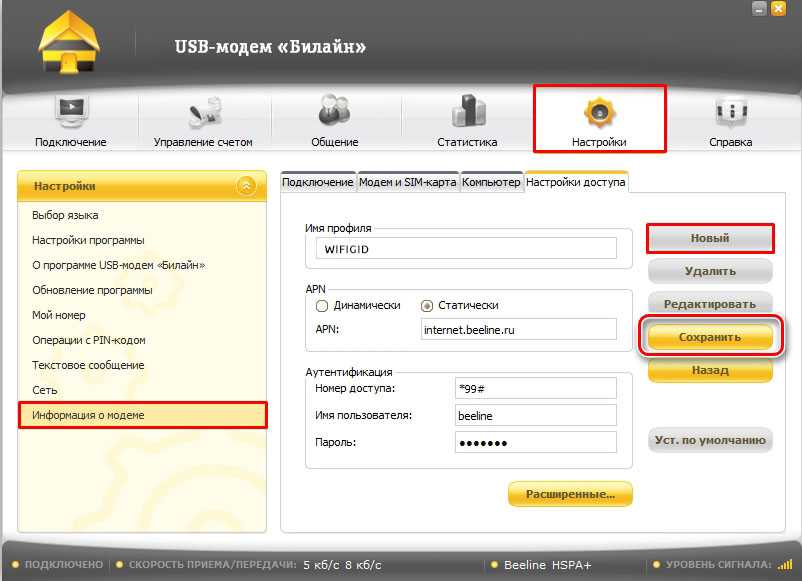Select the Динамически APN radio button
802x581 pixels.
[x=322, y=305]
